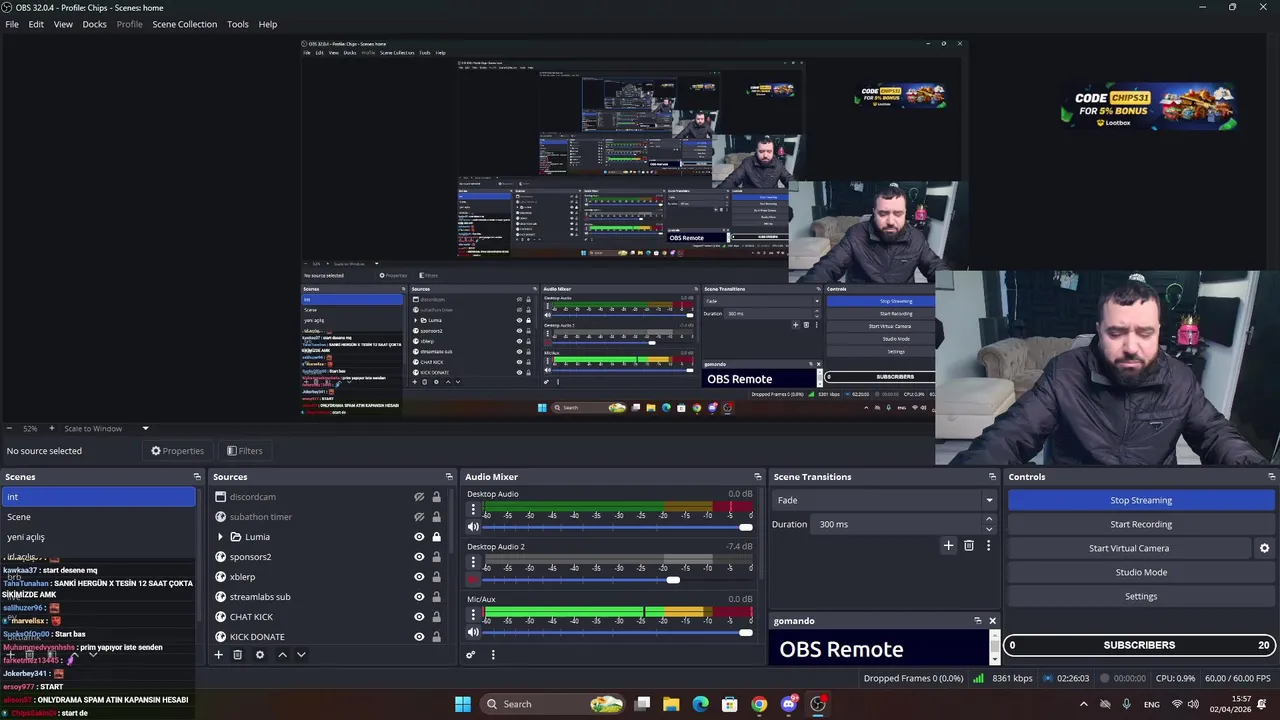1280x720 pixels.
Task: Add a new source with the plus icon
Action: (218, 655)
